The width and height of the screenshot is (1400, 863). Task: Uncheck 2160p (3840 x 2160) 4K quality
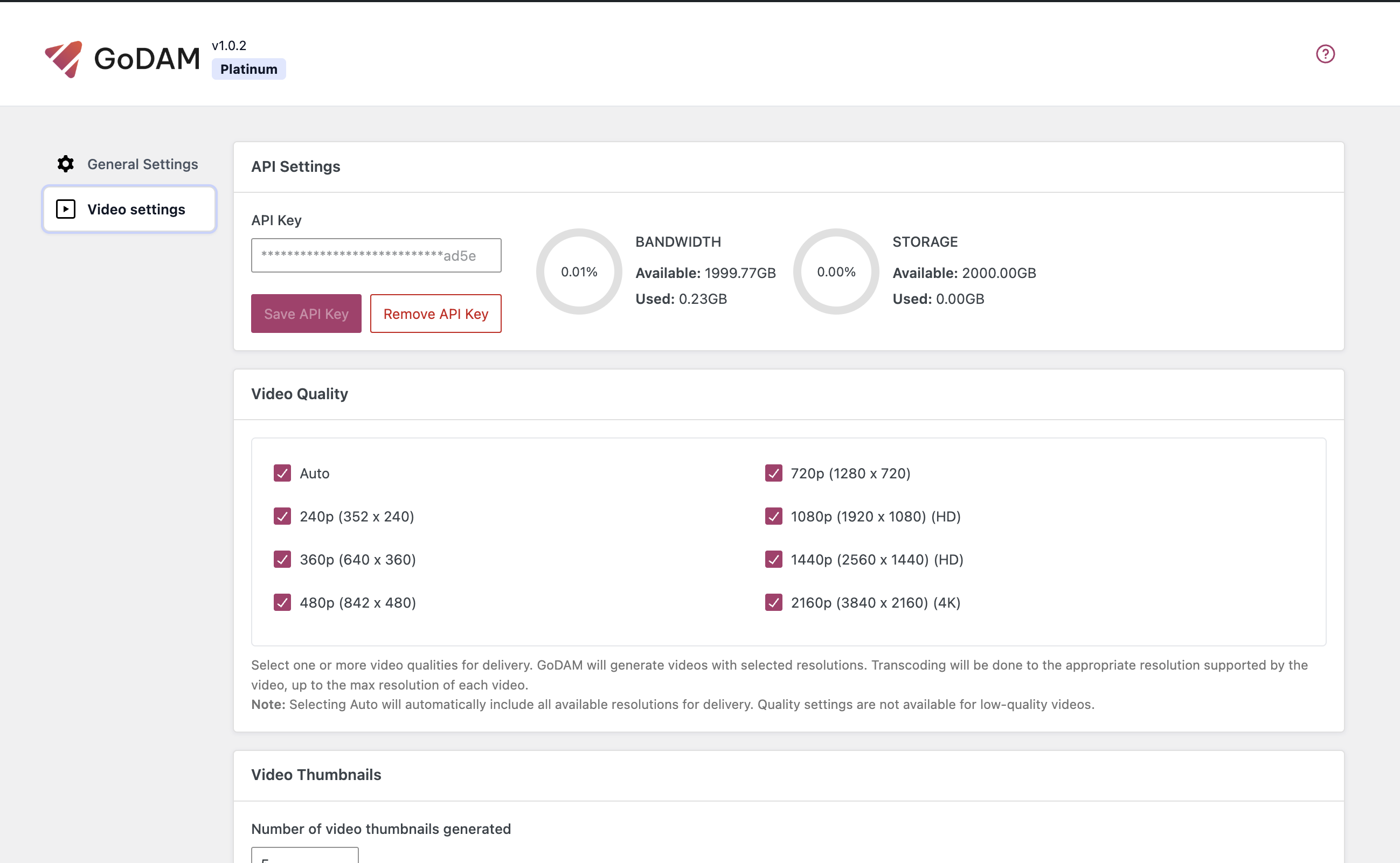[x=773, y=602]
